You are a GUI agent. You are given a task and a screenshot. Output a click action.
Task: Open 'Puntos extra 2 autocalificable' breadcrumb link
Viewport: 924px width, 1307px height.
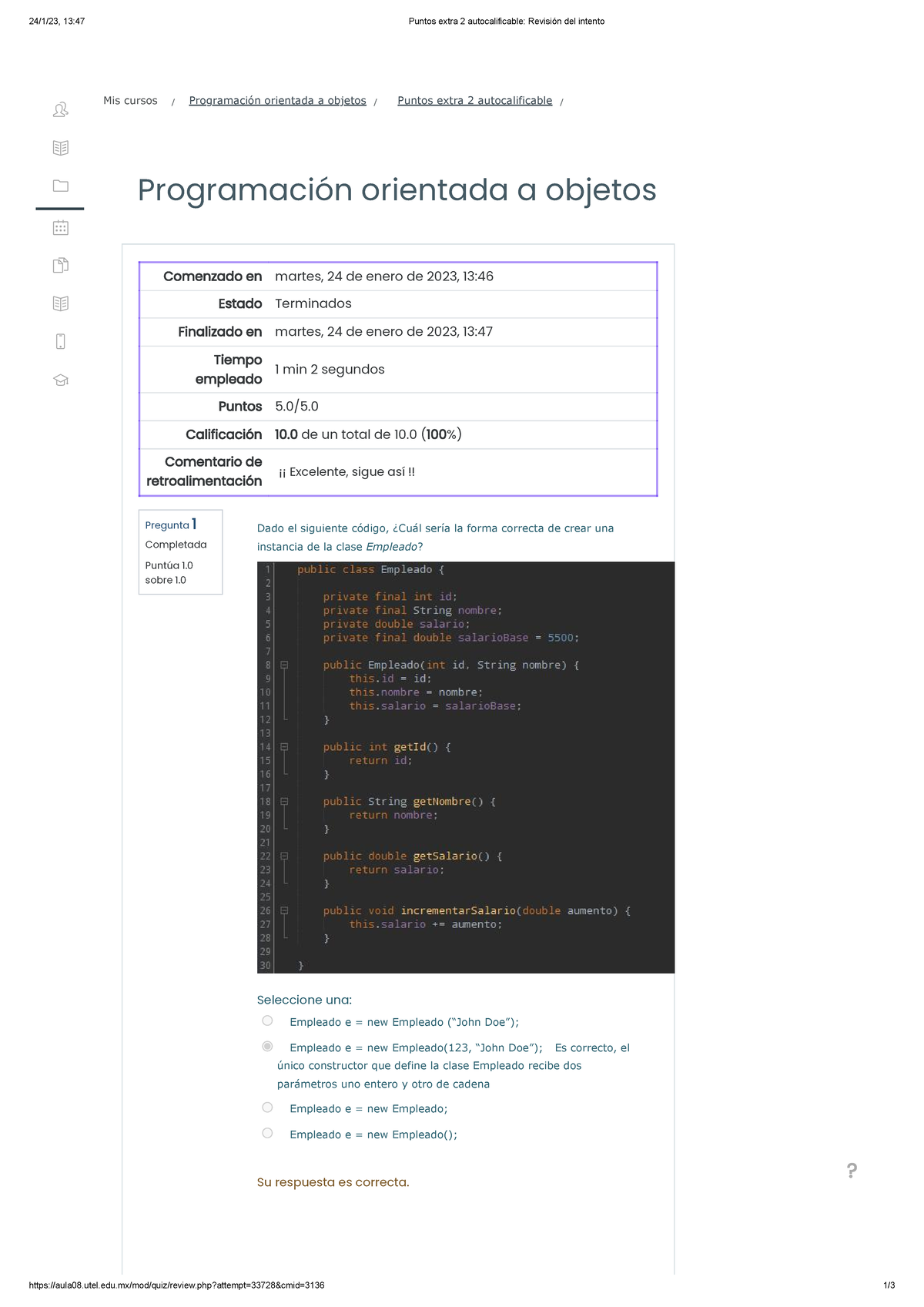point(474,101)
